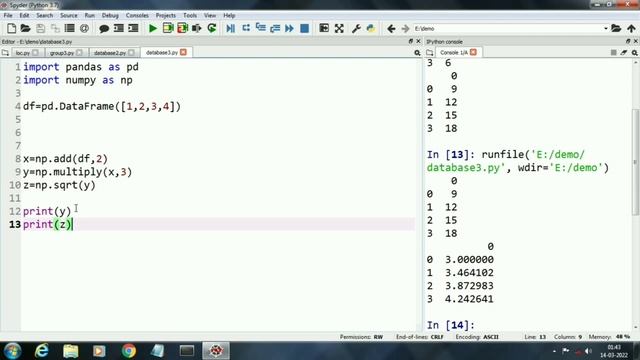
Task: Go back with the left arrow
Action: (x=391, y=29)
